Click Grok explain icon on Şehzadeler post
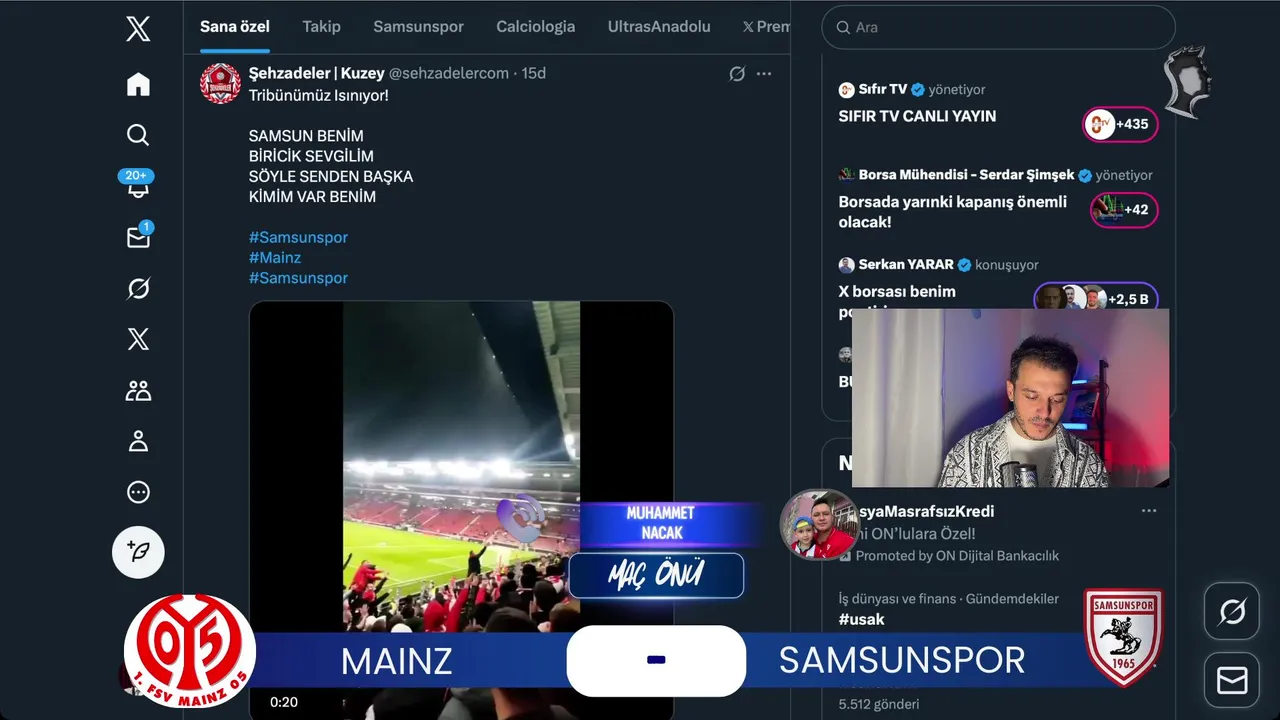 (x=737, y=73)
